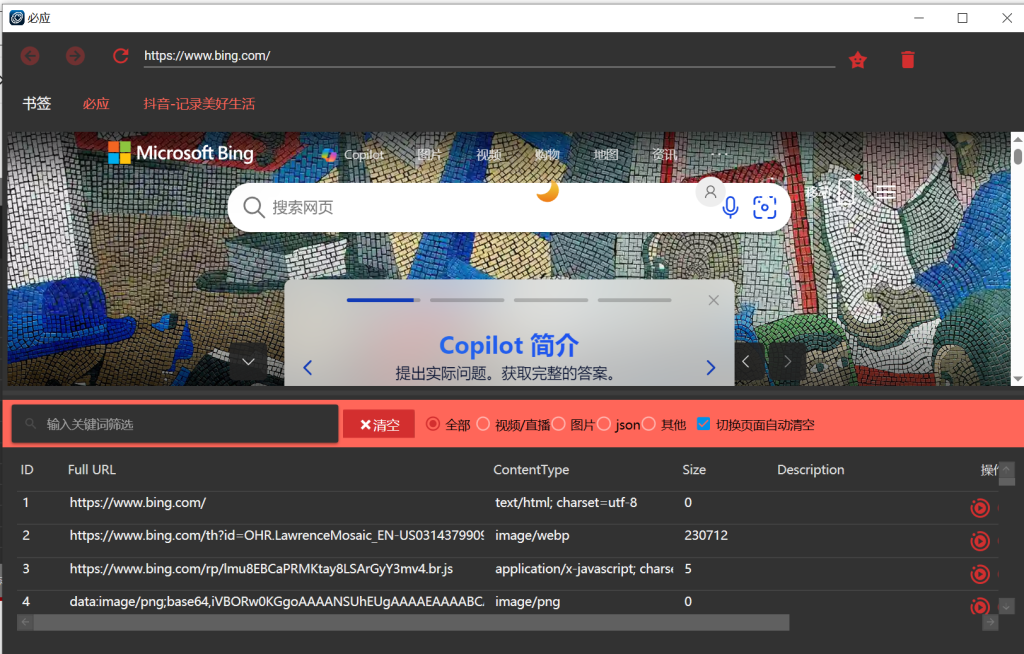Expand the chevron-down button on Bing homepage

[248, 361]
